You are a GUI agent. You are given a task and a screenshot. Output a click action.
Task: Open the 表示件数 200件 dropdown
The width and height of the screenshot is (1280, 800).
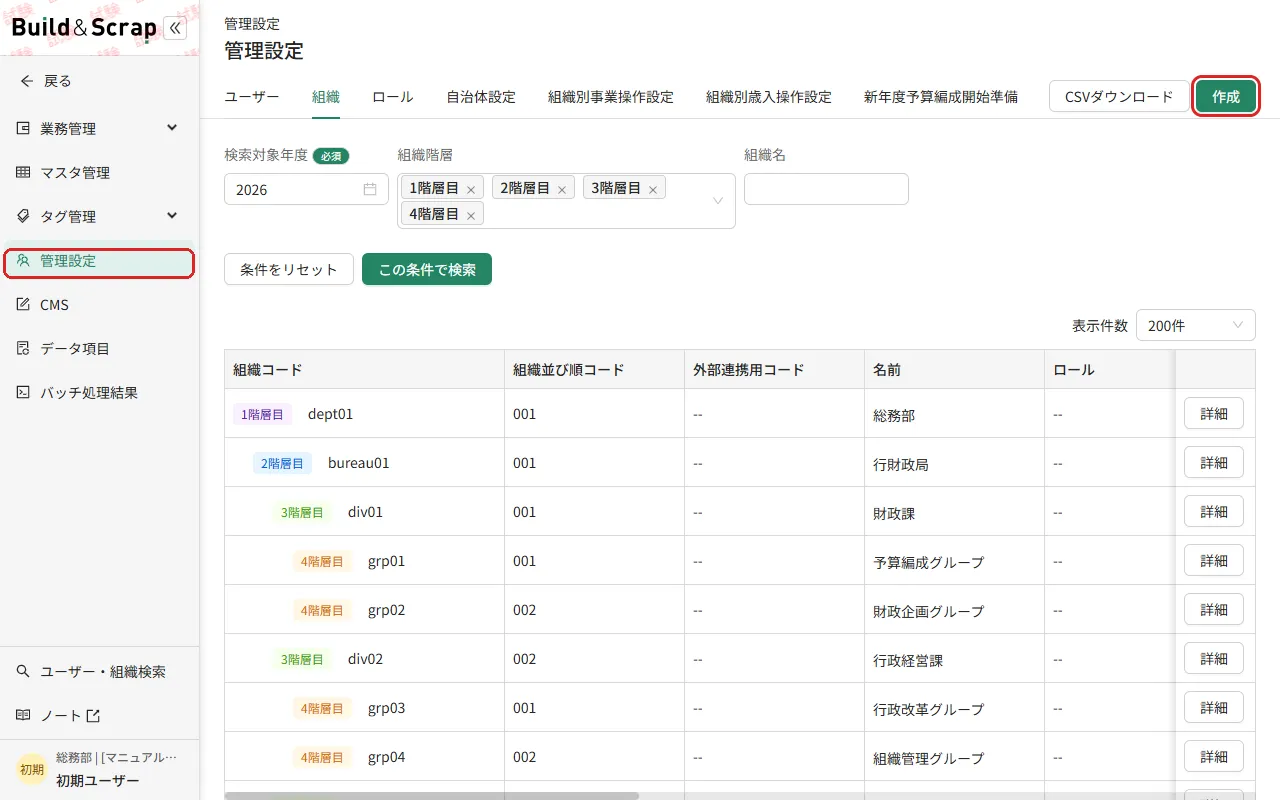point(1195,325)
